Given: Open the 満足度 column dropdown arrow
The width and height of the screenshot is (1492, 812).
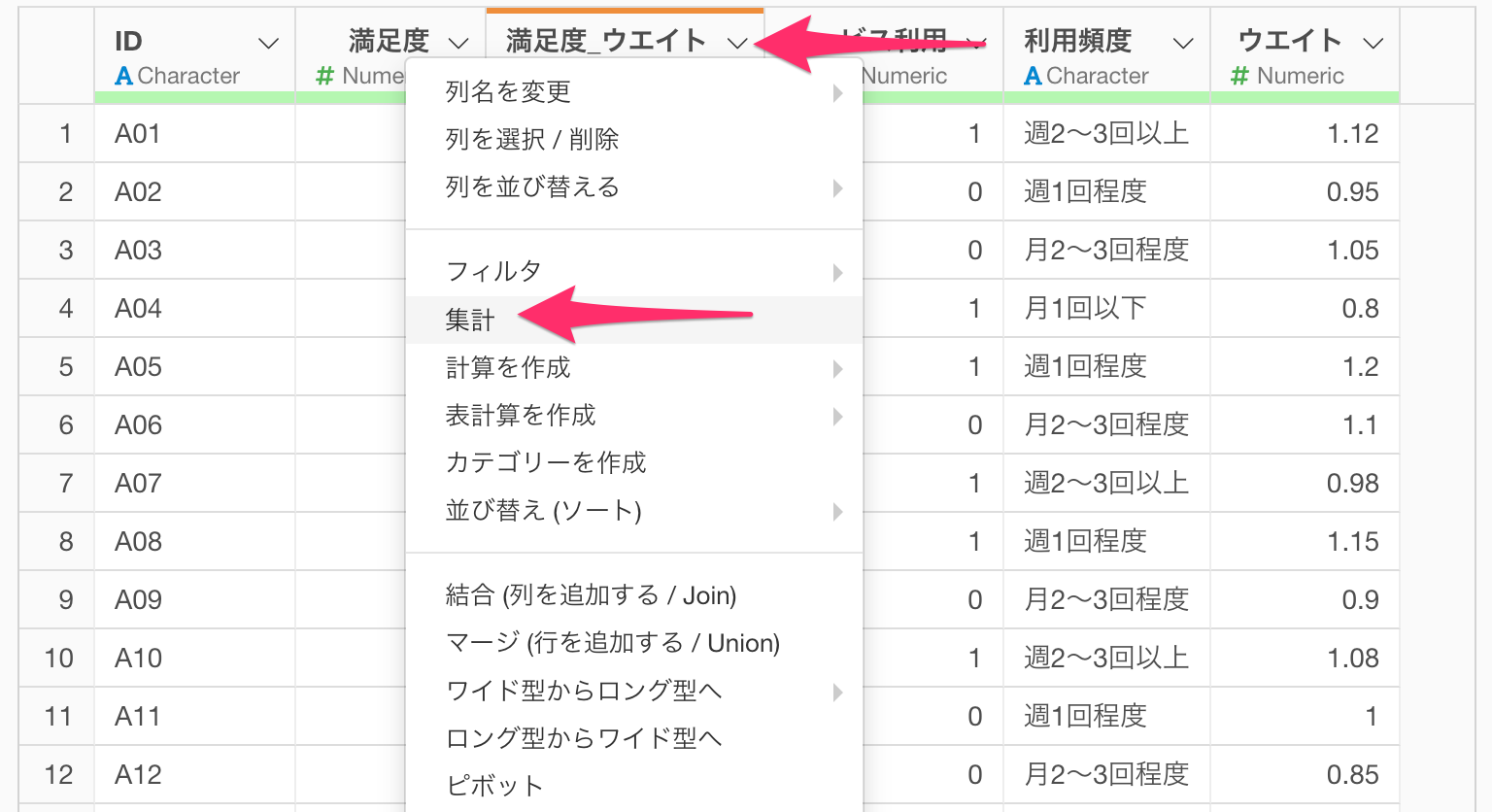Looking at the screenshot, I should [x=458, y=44].
